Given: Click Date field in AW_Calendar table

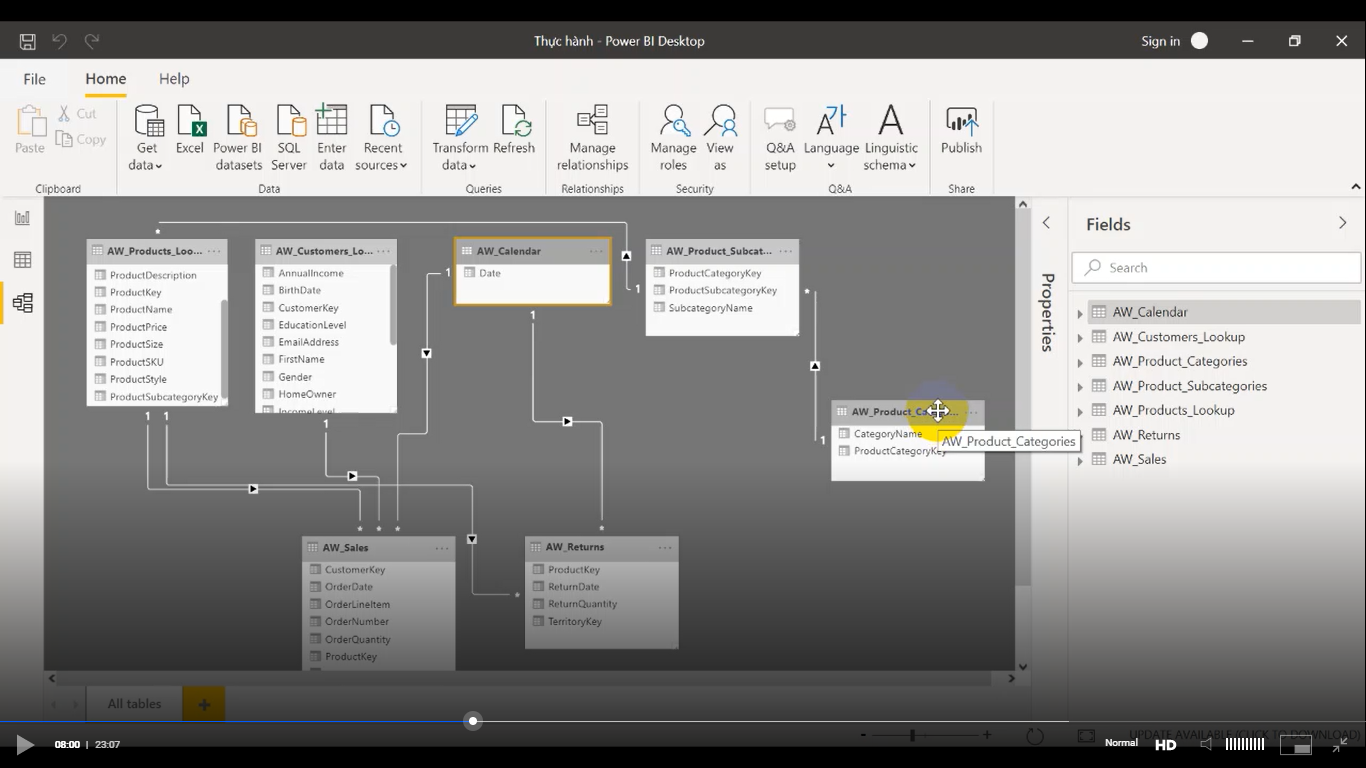Looking at the screenshot, I should (490, 273).
